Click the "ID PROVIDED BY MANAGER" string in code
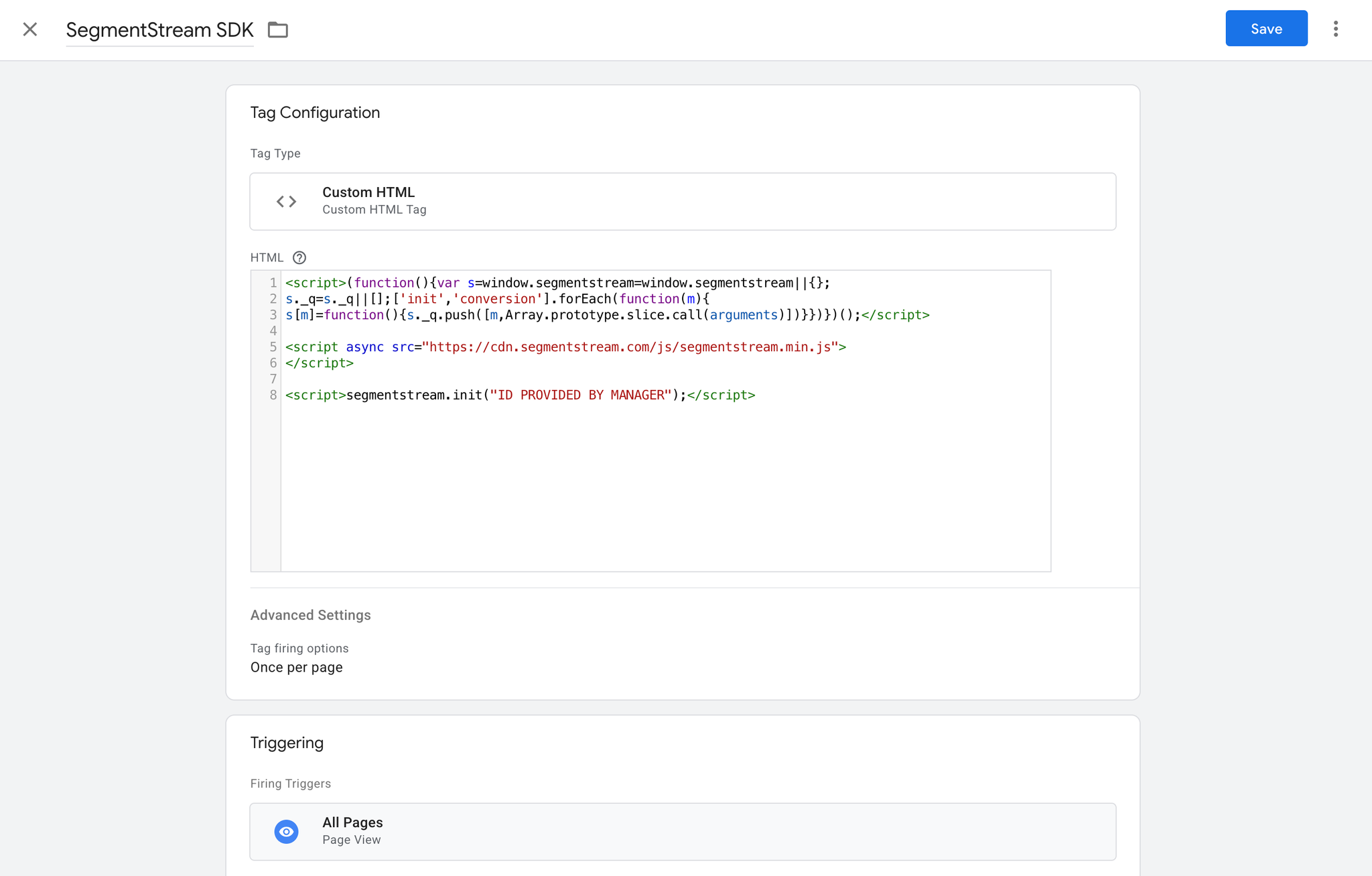 pyautogui.click(x=580, y=395)
